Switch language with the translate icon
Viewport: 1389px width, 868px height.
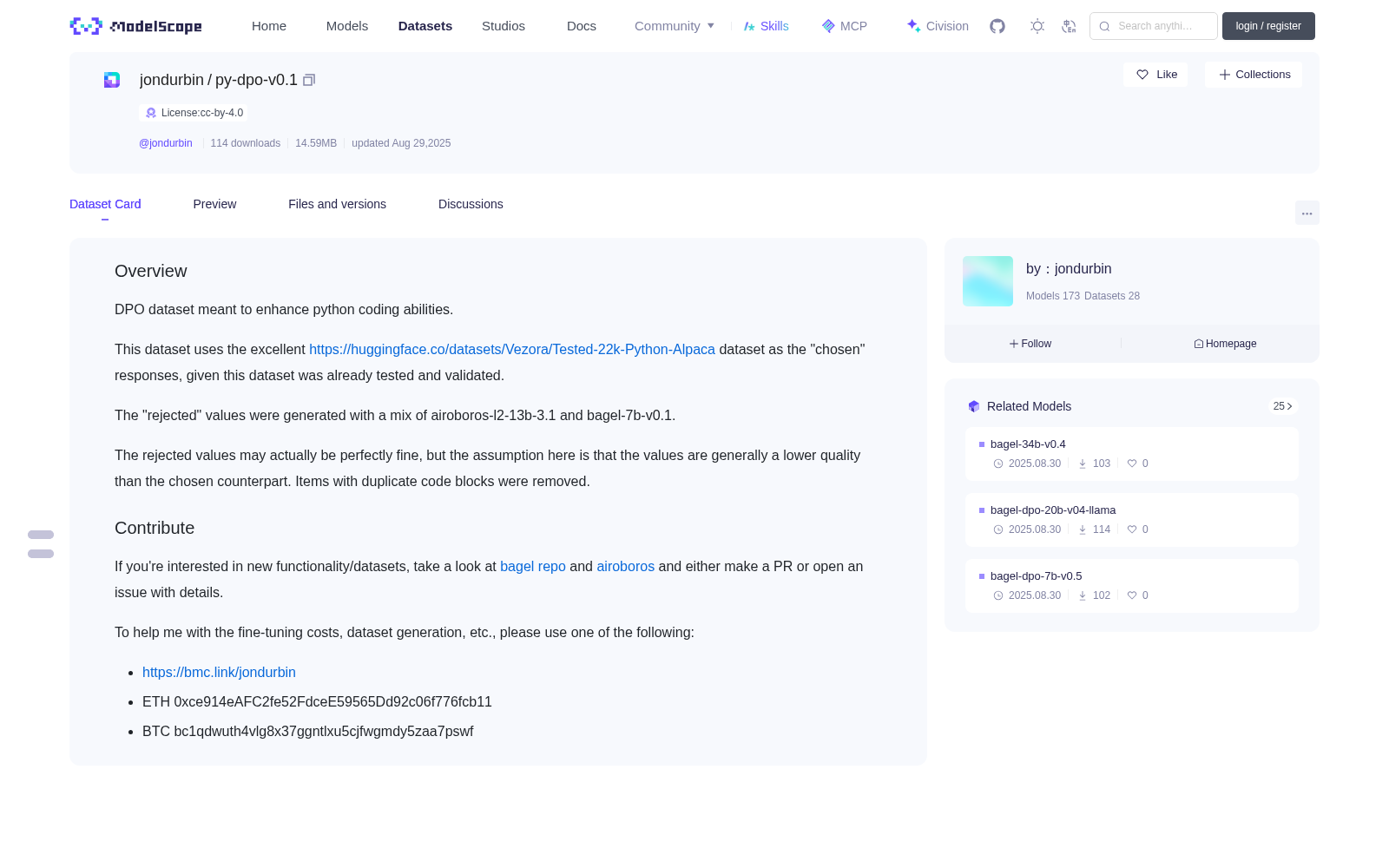point(1069,26)
